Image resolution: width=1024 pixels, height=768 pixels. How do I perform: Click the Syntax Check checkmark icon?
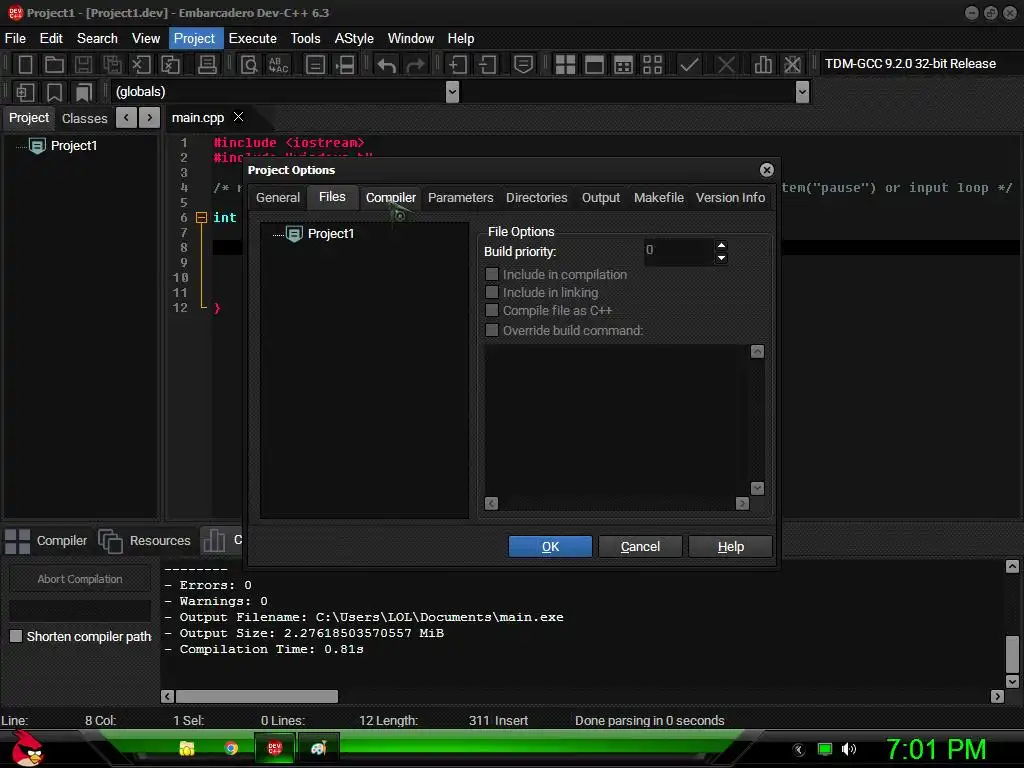coord(689,64)
